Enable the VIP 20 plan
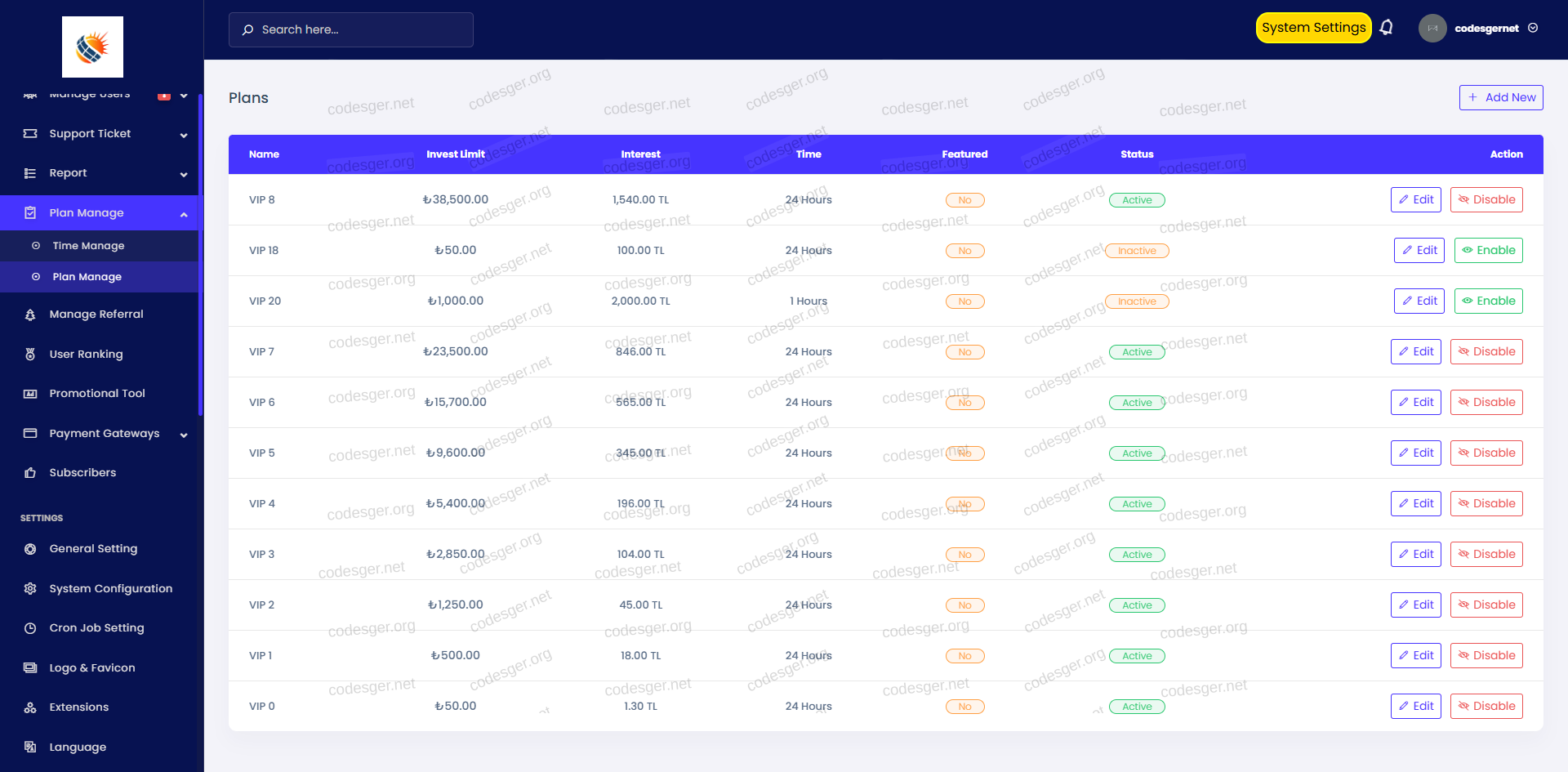Screen dimensions: 1568x772 (x=1487, y=301)
